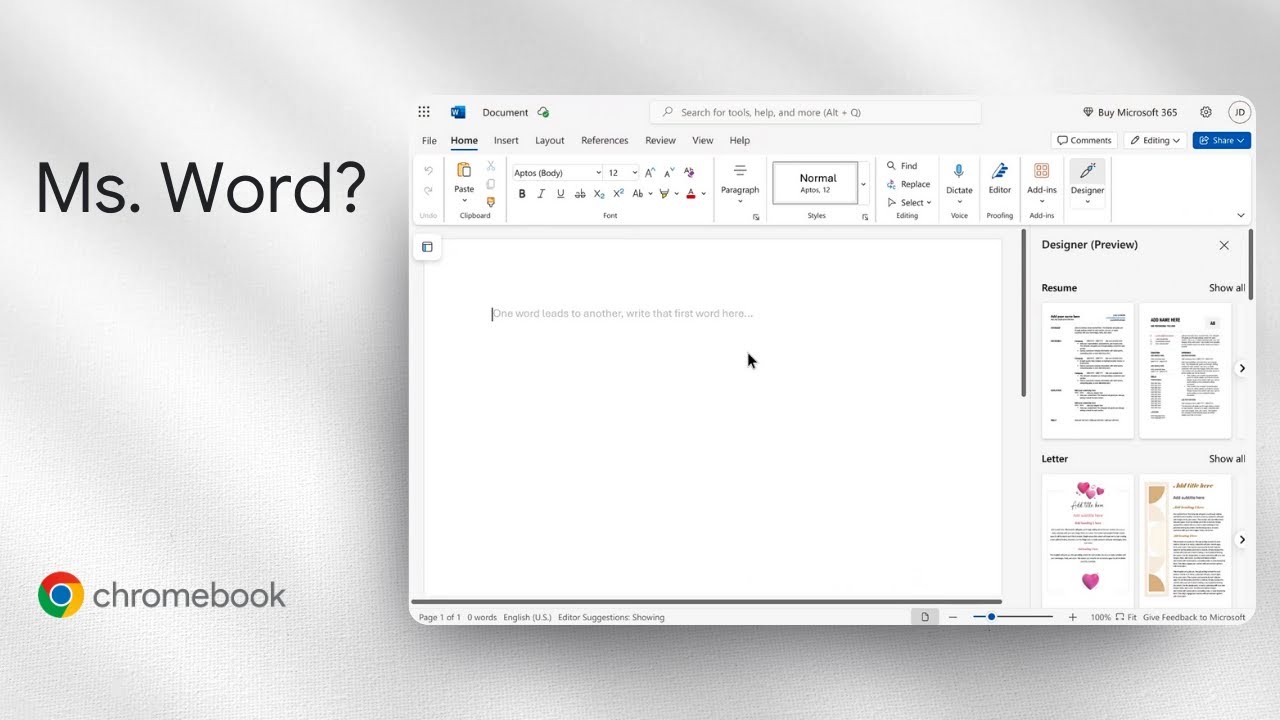This screenshot has height=720, width=1280.
Task: Click the Redo arrow icon
Action: coord(428,190)
